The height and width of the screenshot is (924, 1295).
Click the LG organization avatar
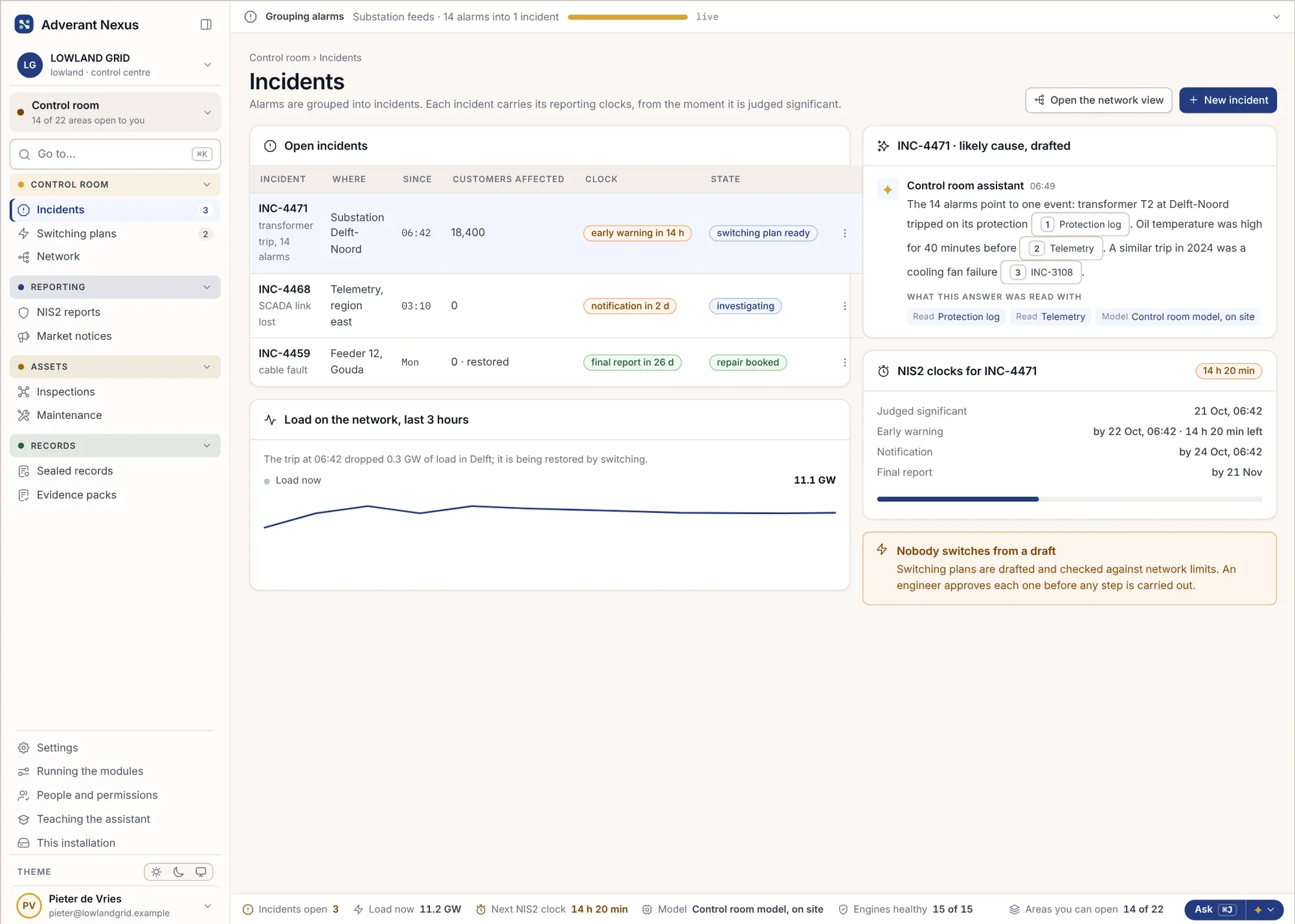(x=30, y=65)
